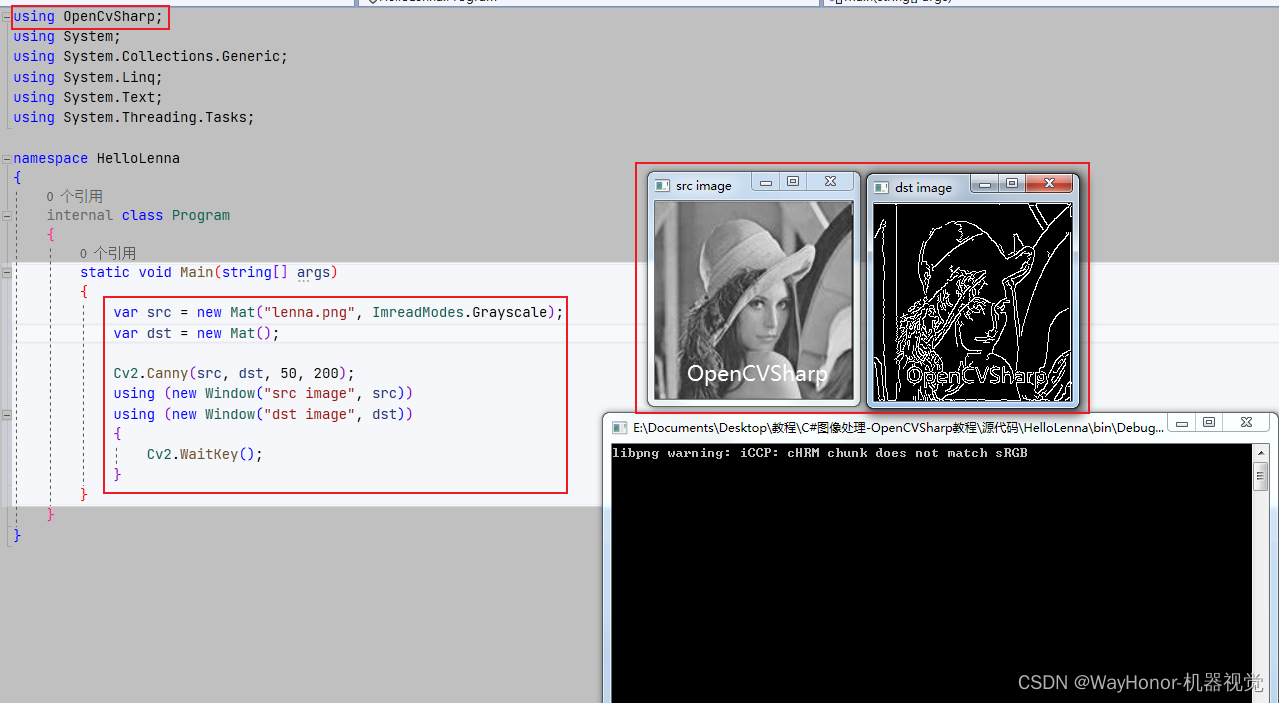Collapse the using directives block
This screenshot has width=1279, height=703.
[x=5, y=16]
